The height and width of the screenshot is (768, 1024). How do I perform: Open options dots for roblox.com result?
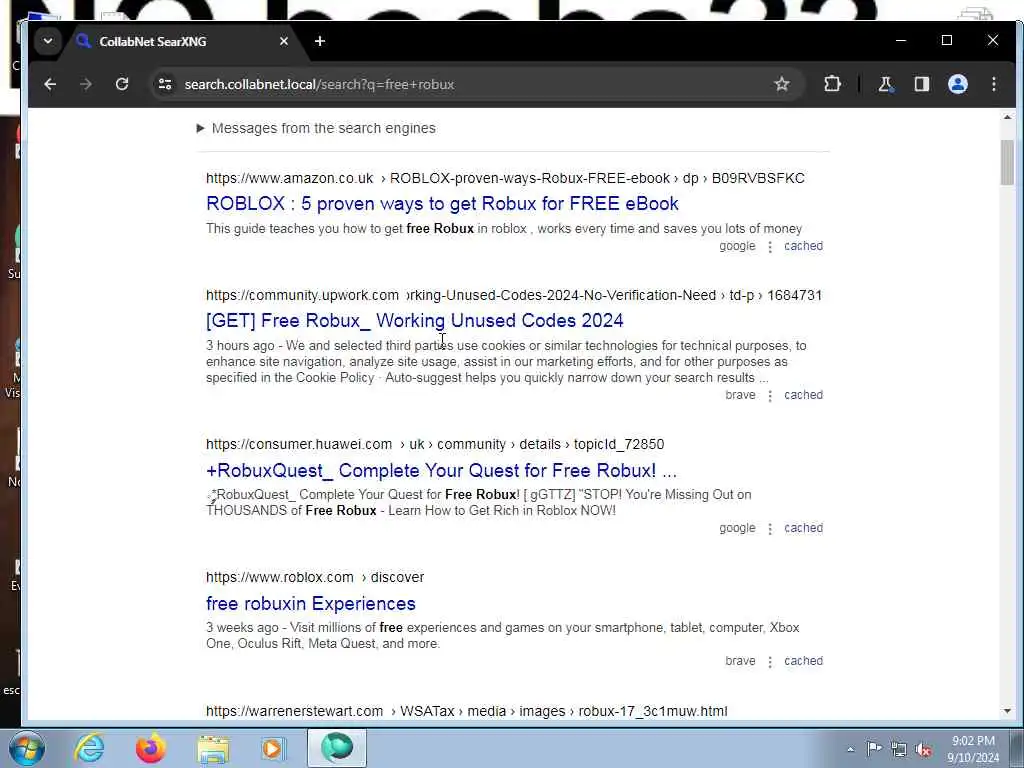point(770,662)
